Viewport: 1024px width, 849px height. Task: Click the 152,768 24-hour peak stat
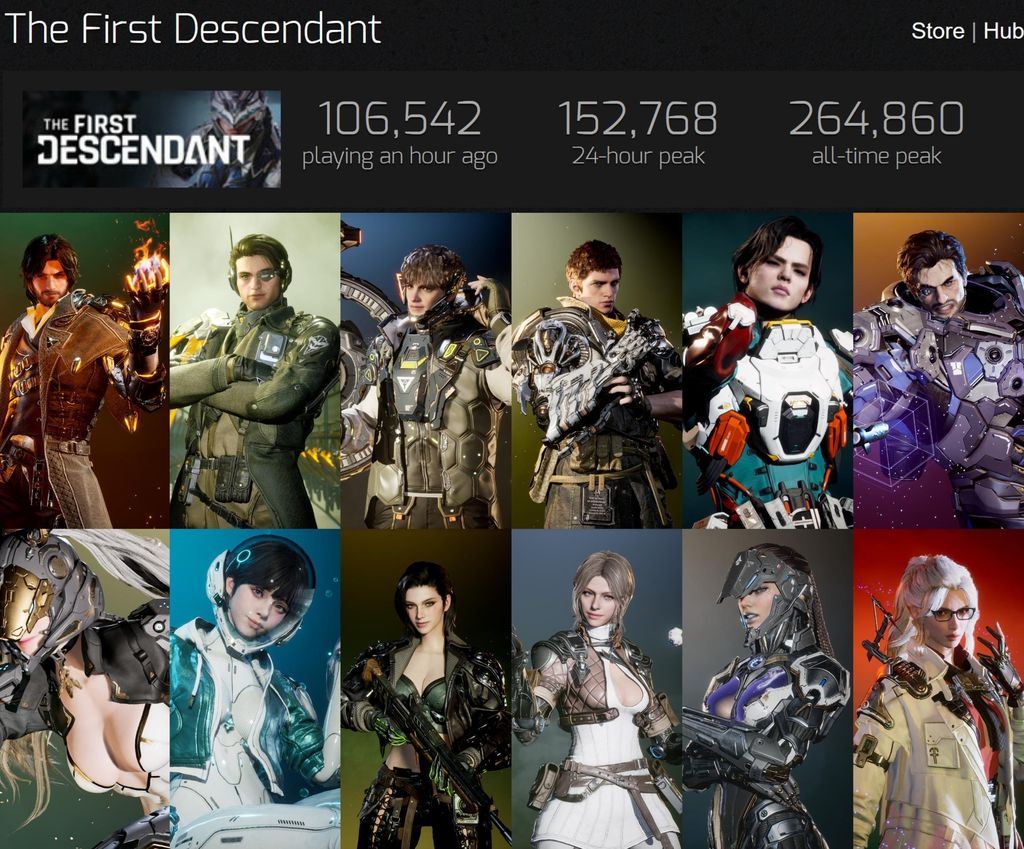637,118
